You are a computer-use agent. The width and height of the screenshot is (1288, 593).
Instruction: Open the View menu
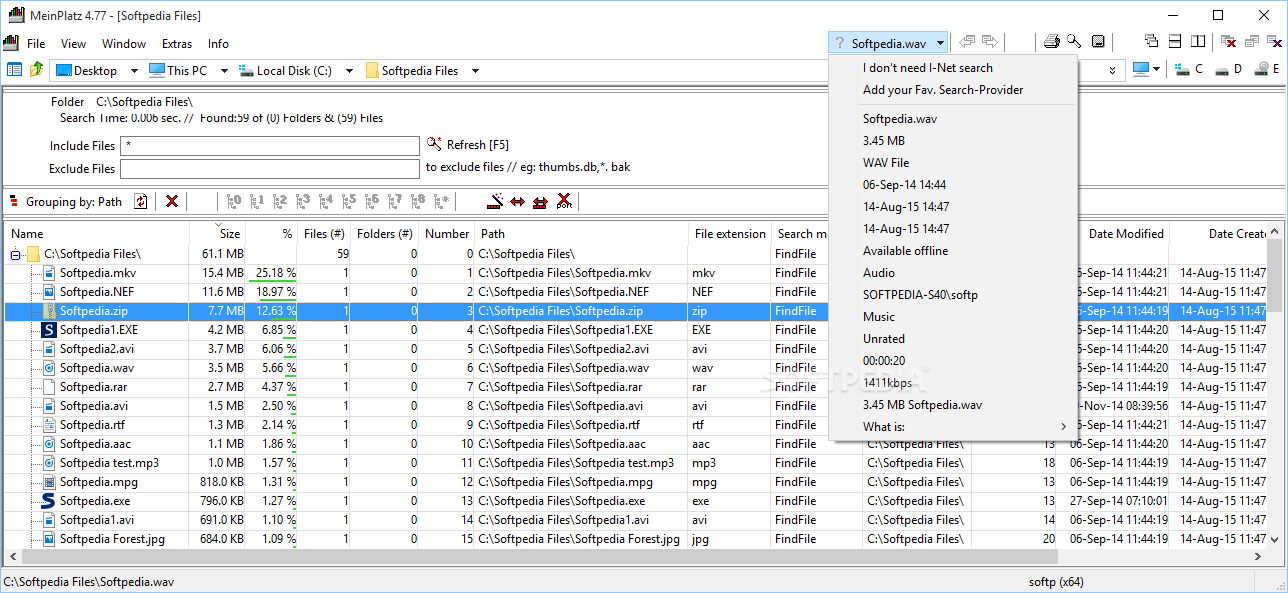73,44
